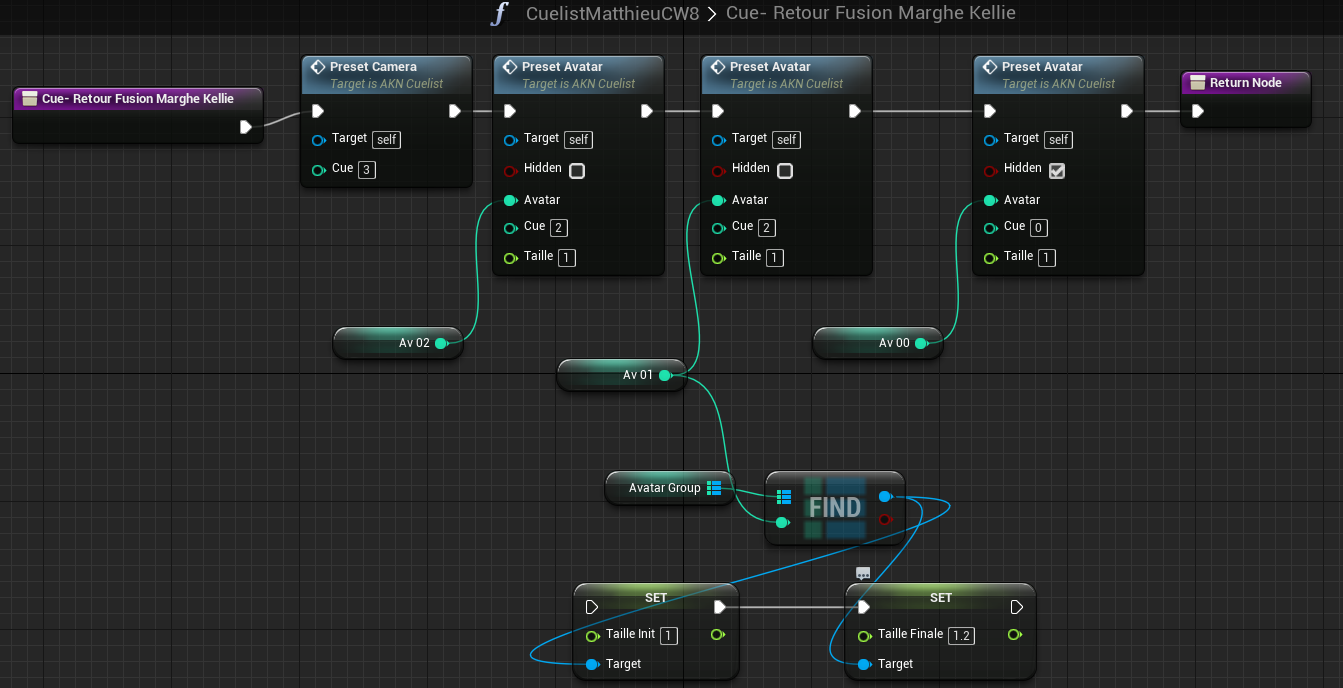1343x688 pixels.
Task: Select the purple function entry node title
Action: click(138, 99)
